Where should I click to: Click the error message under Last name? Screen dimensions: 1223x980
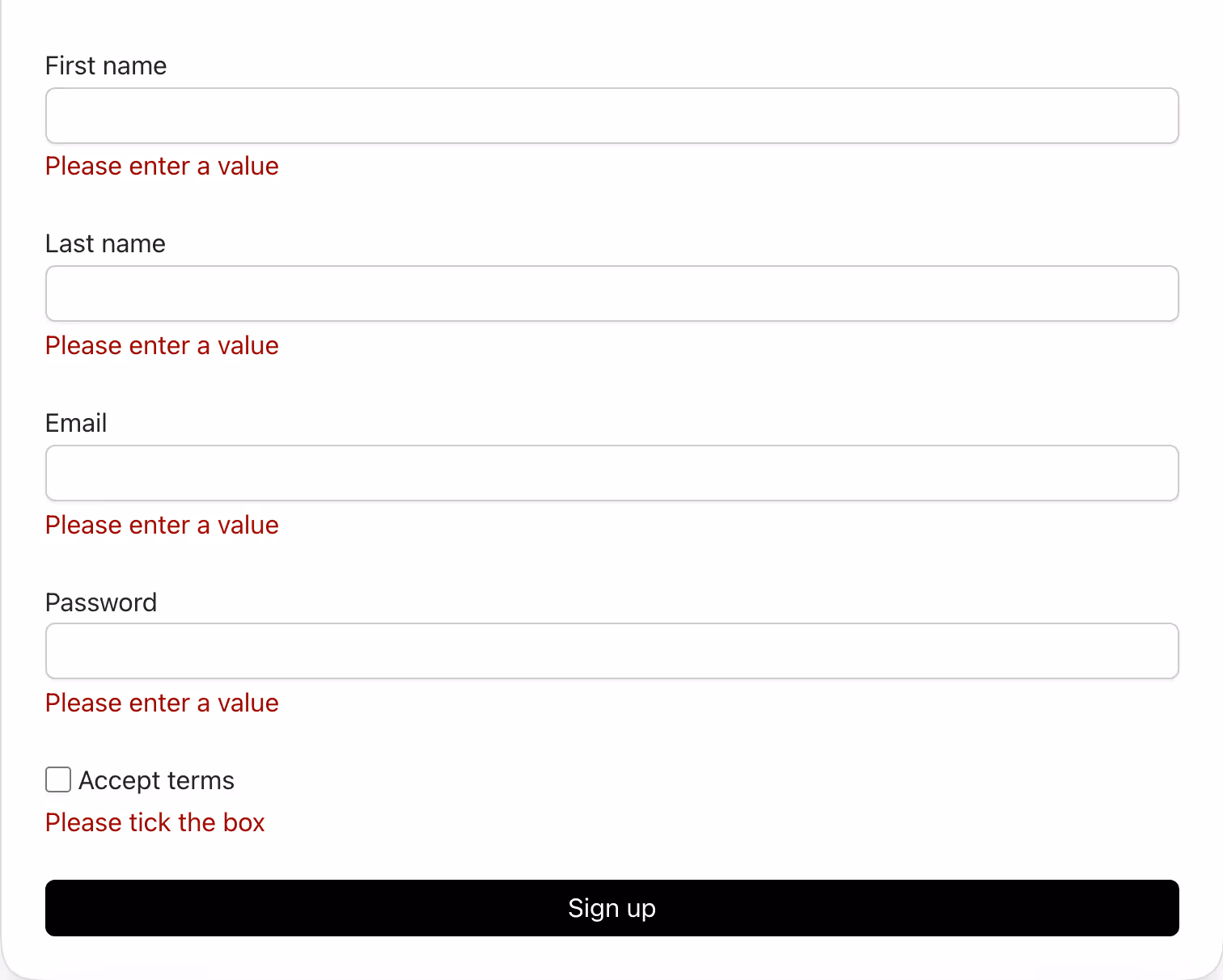[x=162, y=345]
